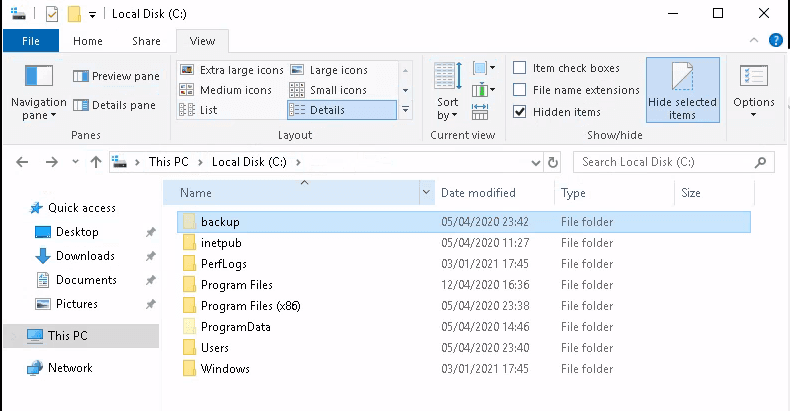Screen dimensions: 790x411
Task: Click the Properties quick access toolbar icon
Action: (52, 14)
